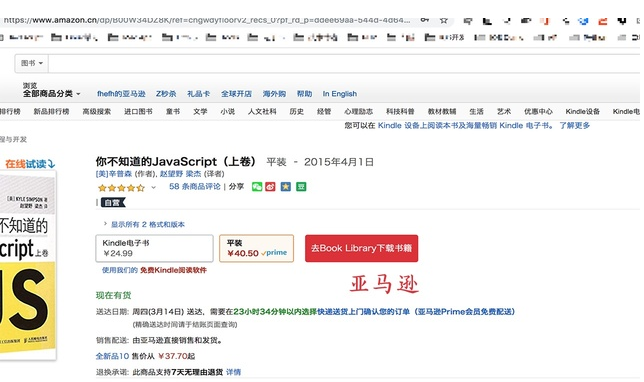Select 平装 ¥40.50 prime format

[256, 248]
